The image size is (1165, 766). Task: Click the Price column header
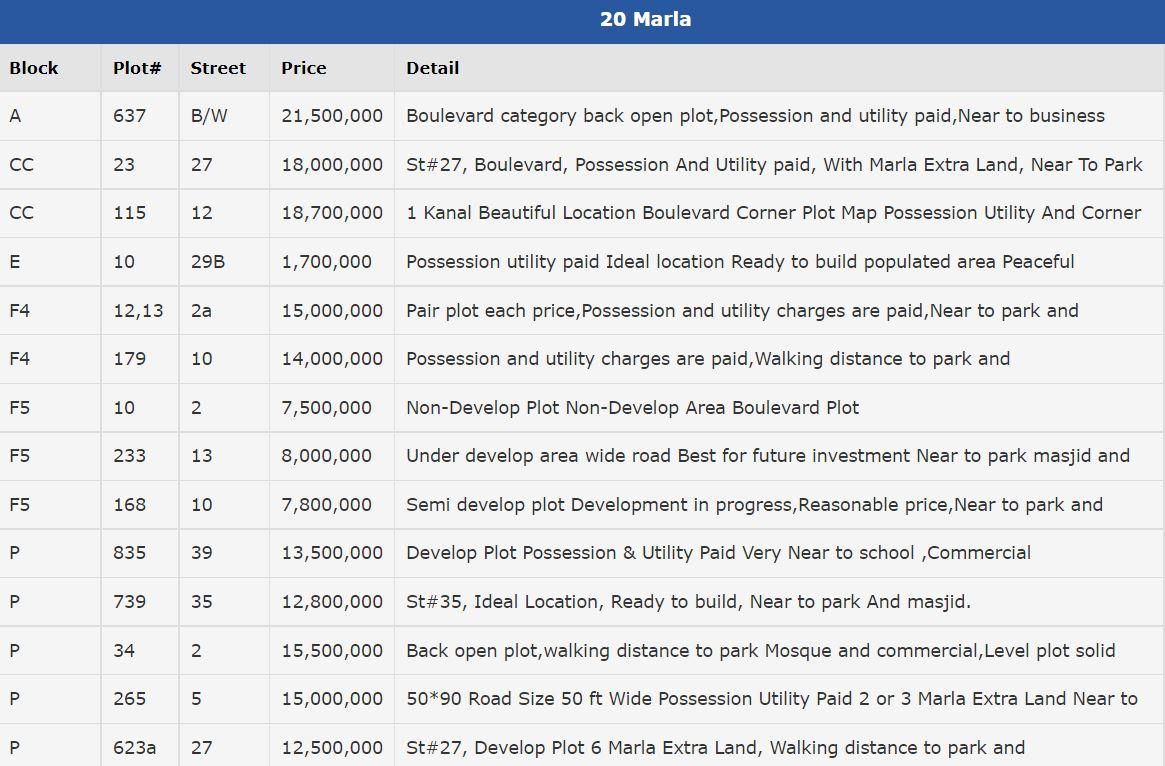(x=303, y=68)
